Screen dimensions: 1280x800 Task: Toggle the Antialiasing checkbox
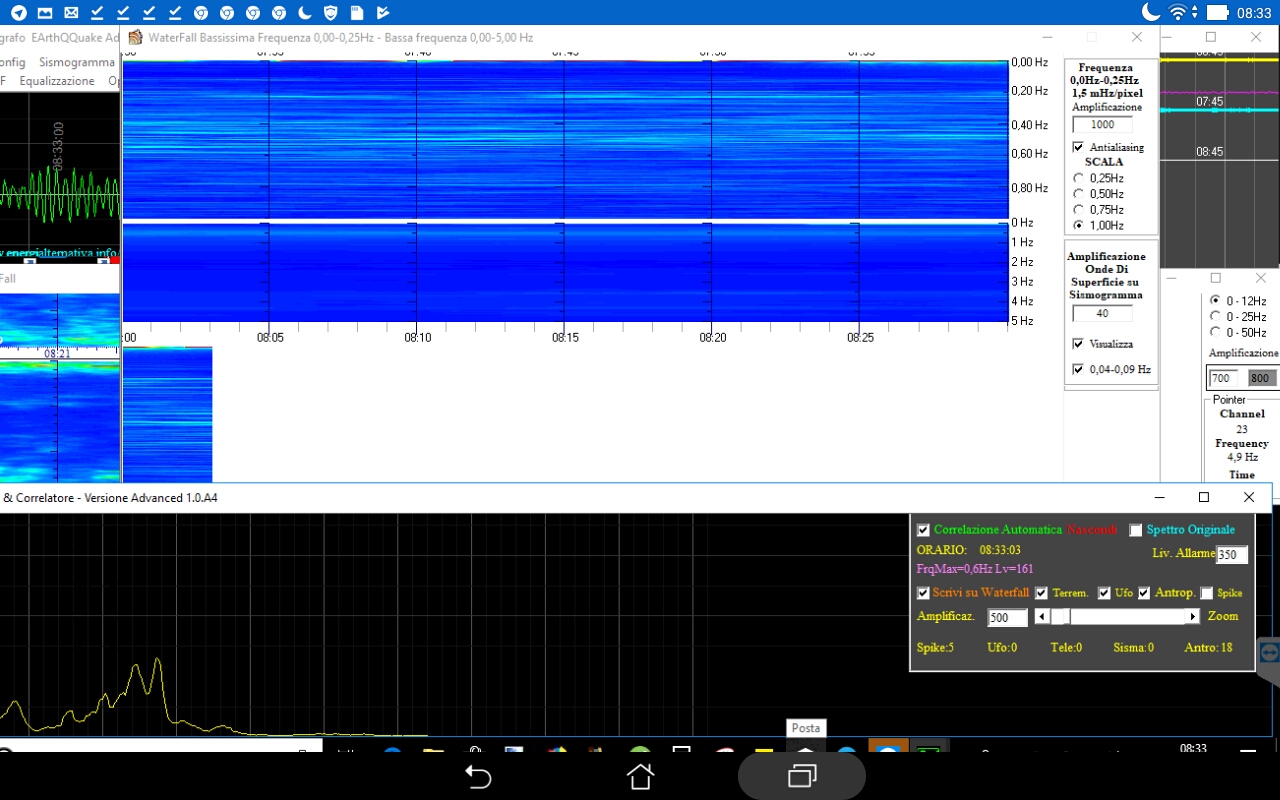click(x=1078, y=147)
